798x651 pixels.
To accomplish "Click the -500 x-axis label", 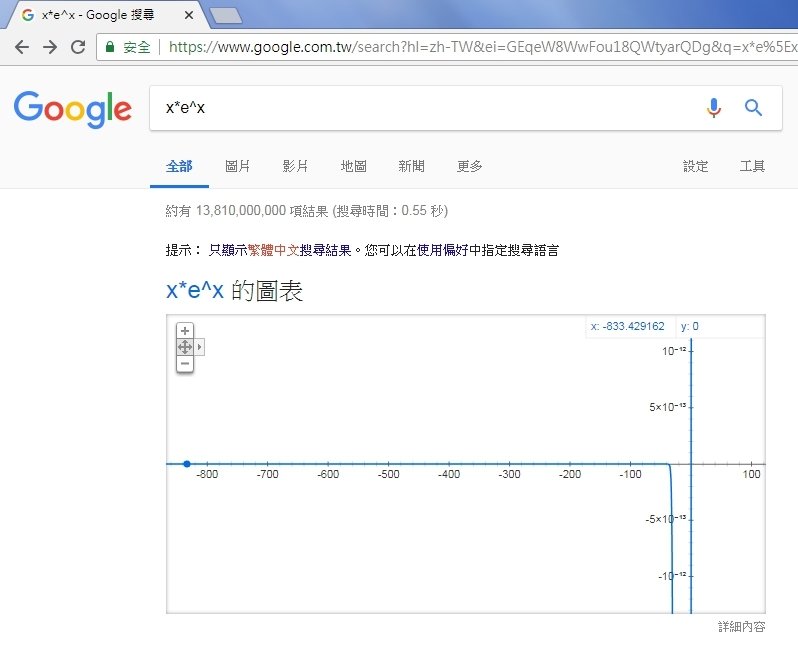I will (388, 474).
